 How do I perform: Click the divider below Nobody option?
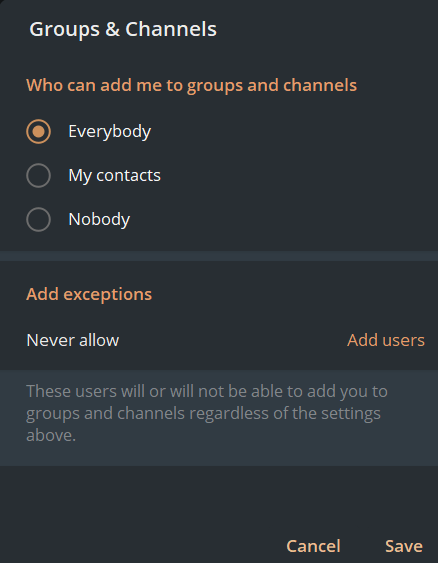point(219,256)
